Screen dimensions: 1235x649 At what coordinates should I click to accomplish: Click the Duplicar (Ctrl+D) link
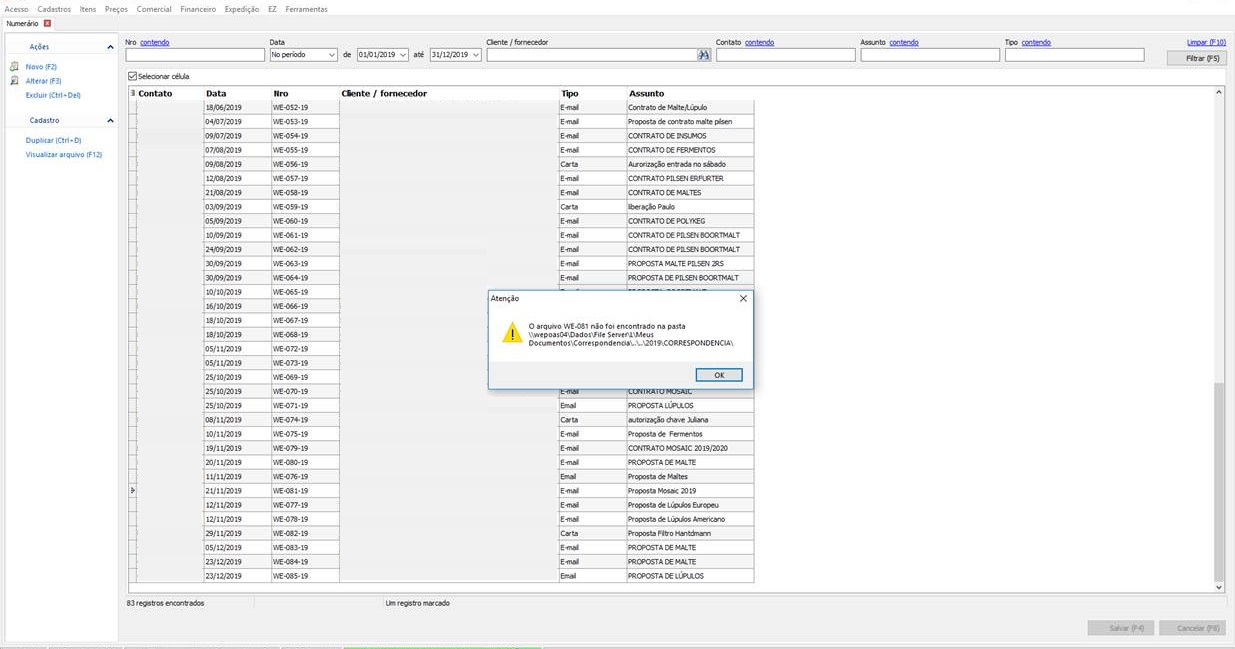click(54, 141)
